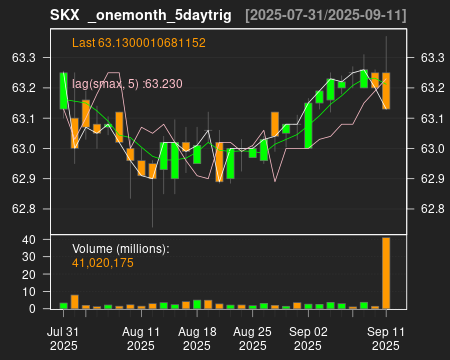Click the volume axis 10 label

pos(29,292)
